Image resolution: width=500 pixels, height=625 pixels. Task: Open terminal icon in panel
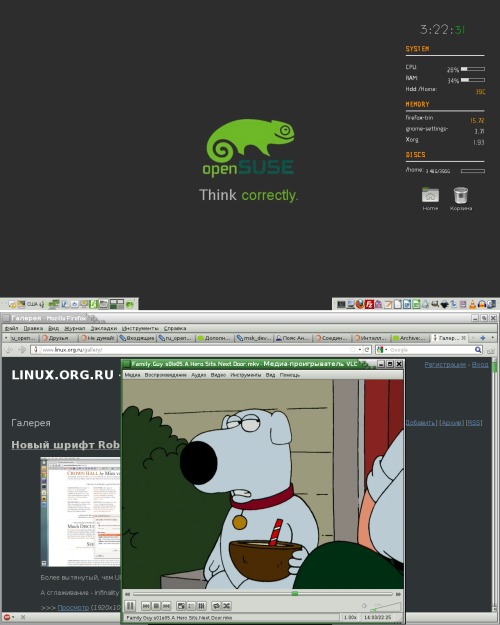pos(341,305)
